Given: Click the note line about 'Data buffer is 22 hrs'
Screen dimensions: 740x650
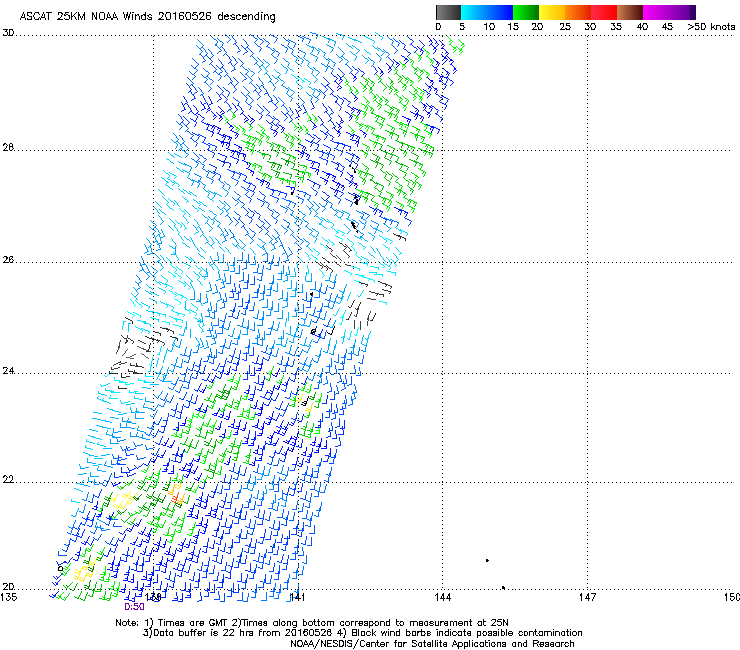Looking at the screenshot, I should pyautogui.click(x=362, y=633).
